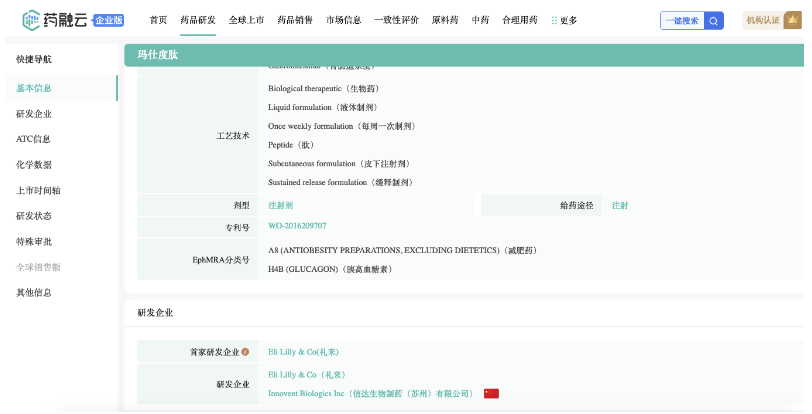Go to the 一致性评价 tab
Screen dimensions: 812x414
pyautogui.click(x=395, y=20)
